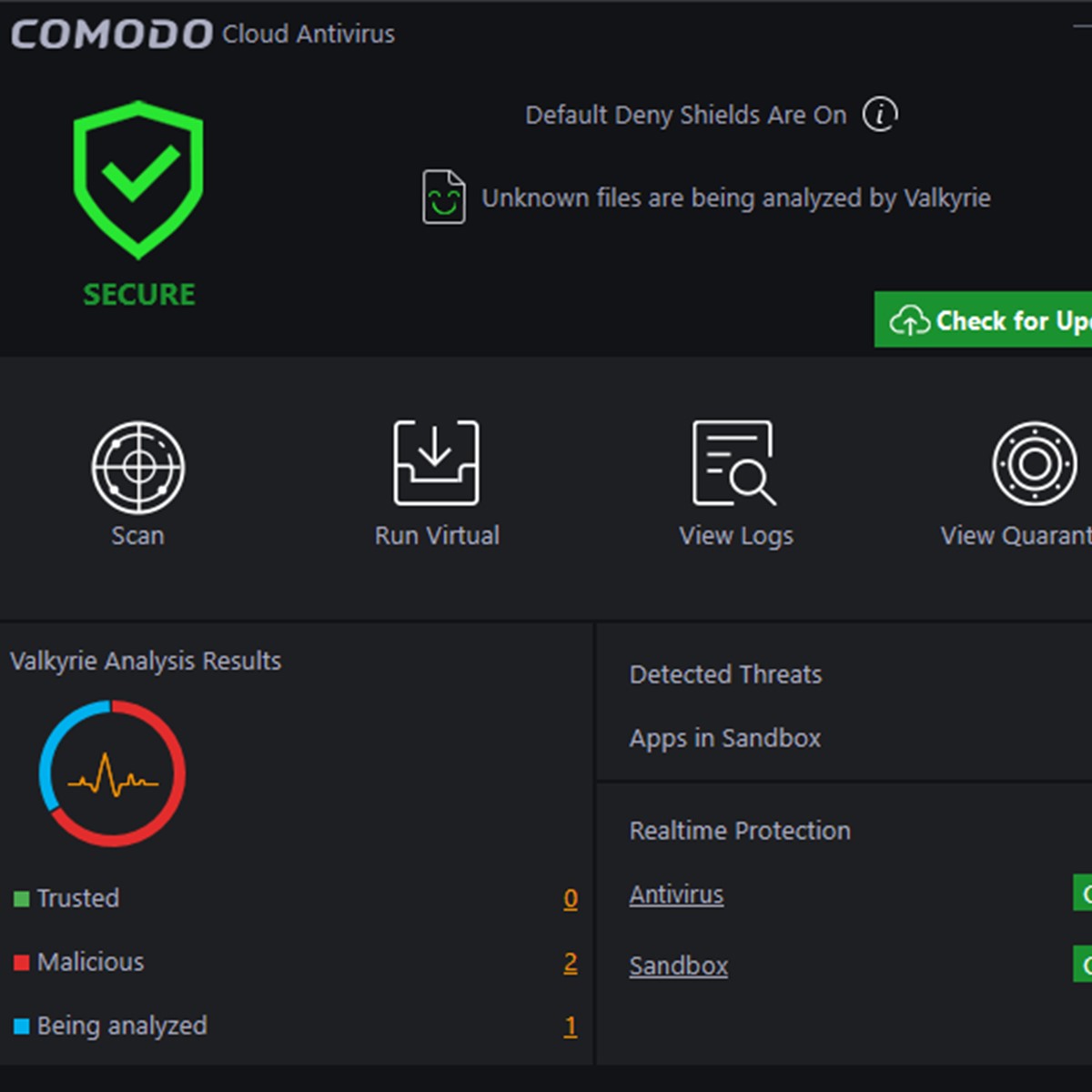
Task: Select the Detected Threats row
Action: tap(725, 674)
